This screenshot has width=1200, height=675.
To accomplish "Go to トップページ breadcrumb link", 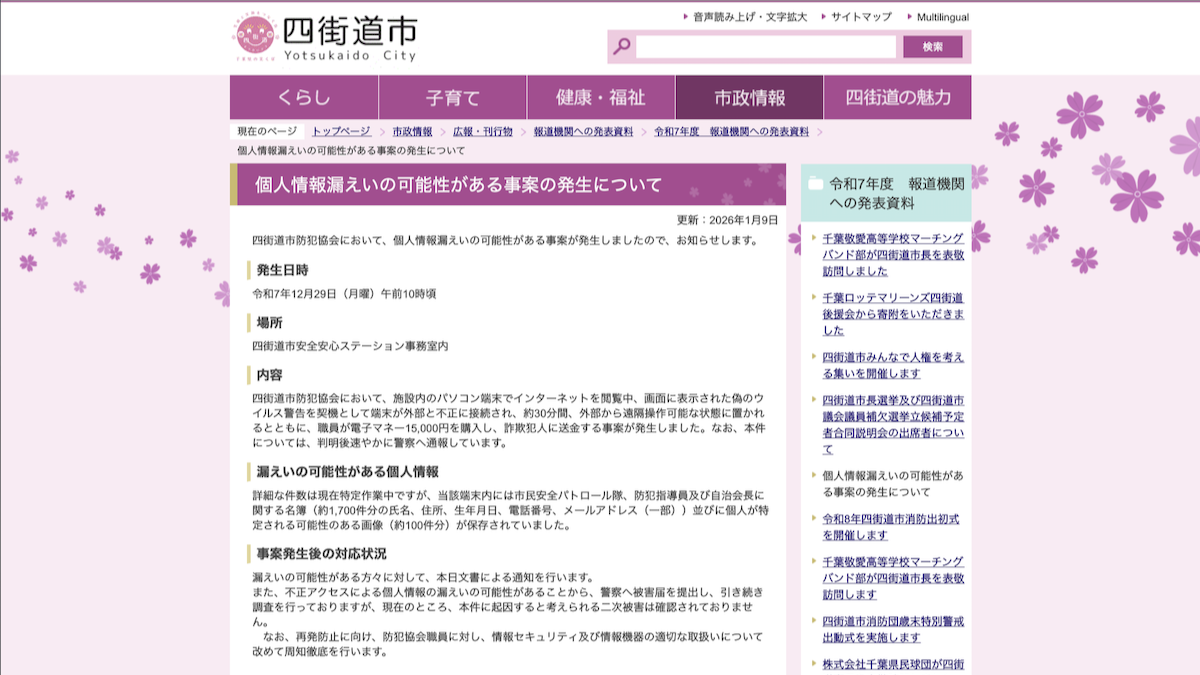I will [x=341, y=132].
